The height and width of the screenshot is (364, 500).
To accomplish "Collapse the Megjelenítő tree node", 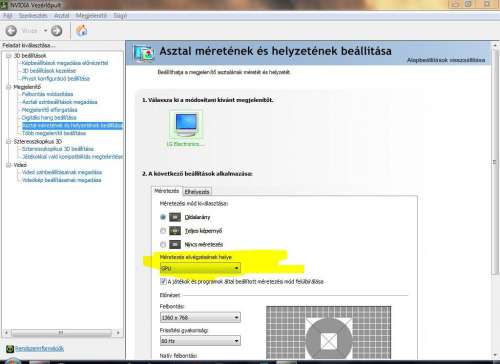I will [x=8, y=87].
